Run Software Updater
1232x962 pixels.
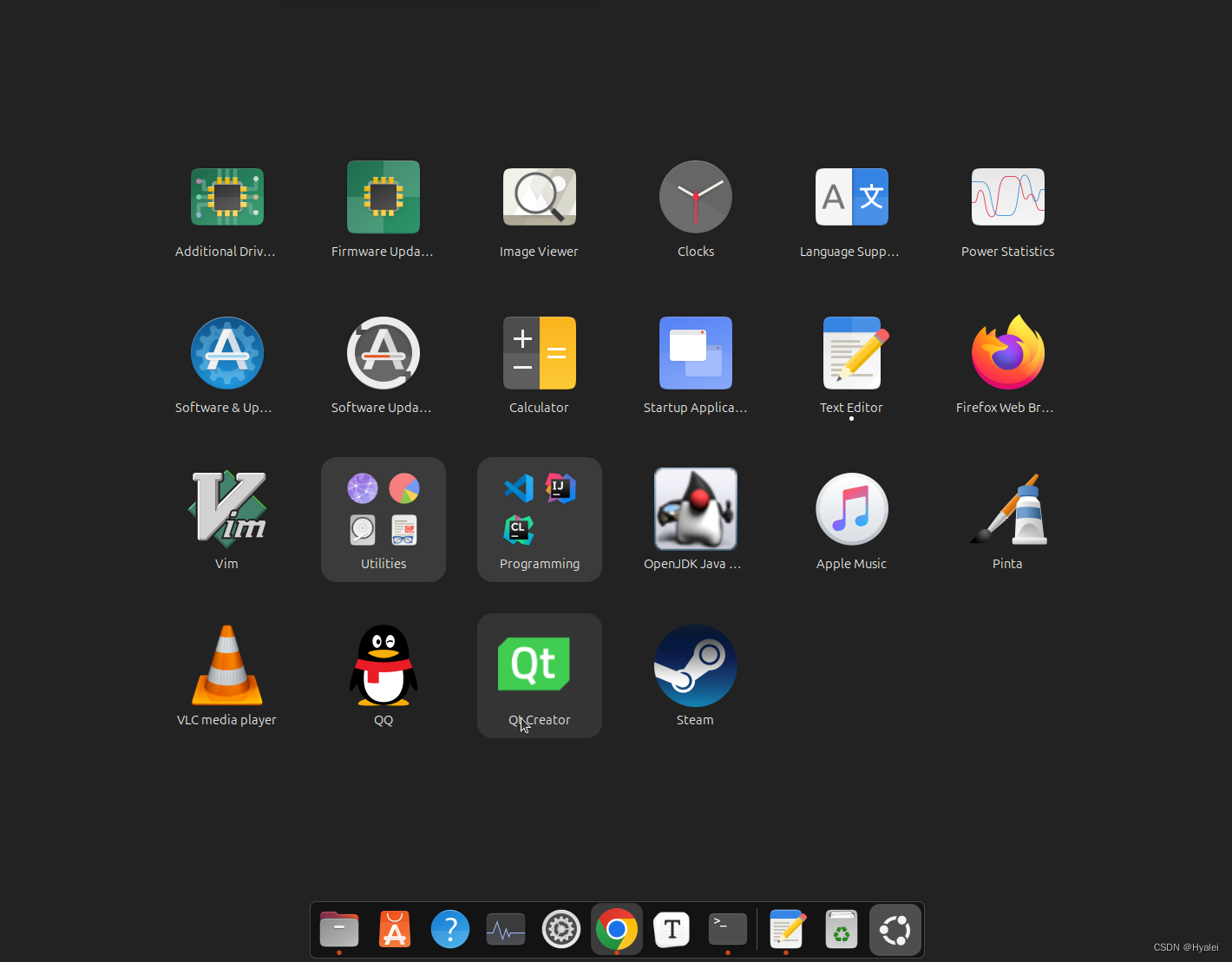pos(383,353)
